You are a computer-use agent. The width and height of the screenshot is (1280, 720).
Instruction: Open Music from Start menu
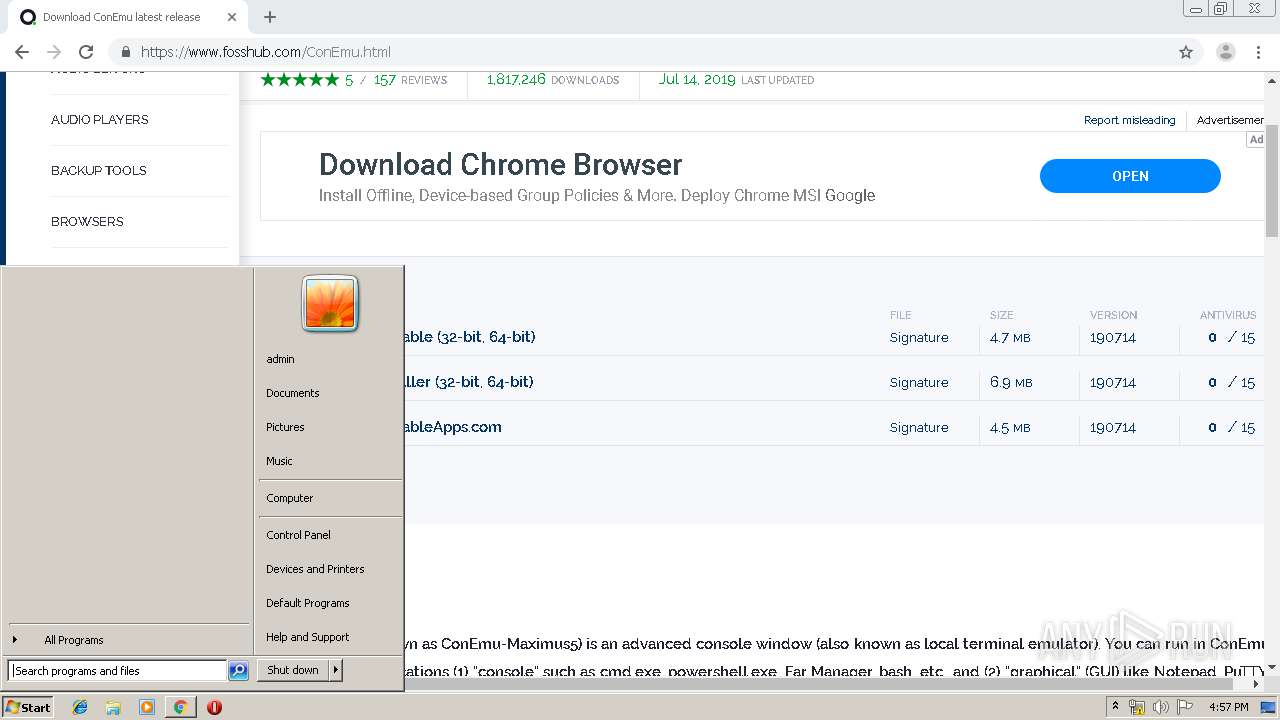tap(330, 461)
